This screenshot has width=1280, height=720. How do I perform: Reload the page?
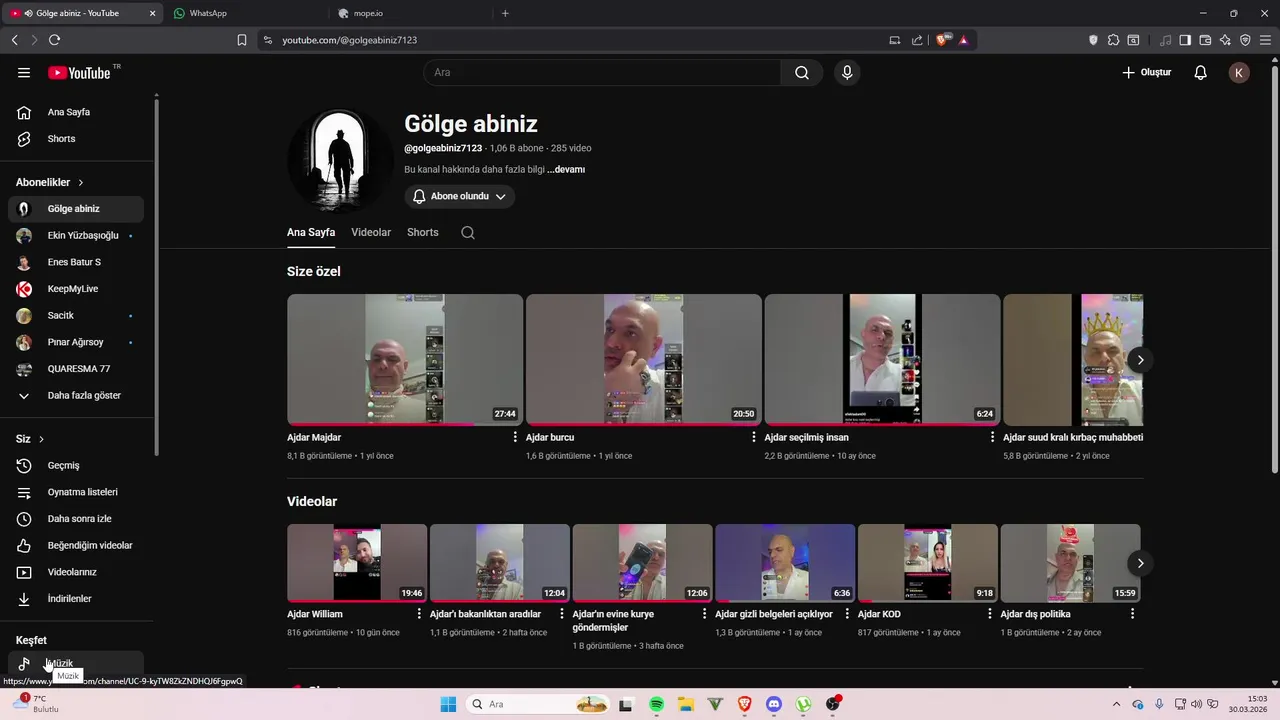pos(54,40)
